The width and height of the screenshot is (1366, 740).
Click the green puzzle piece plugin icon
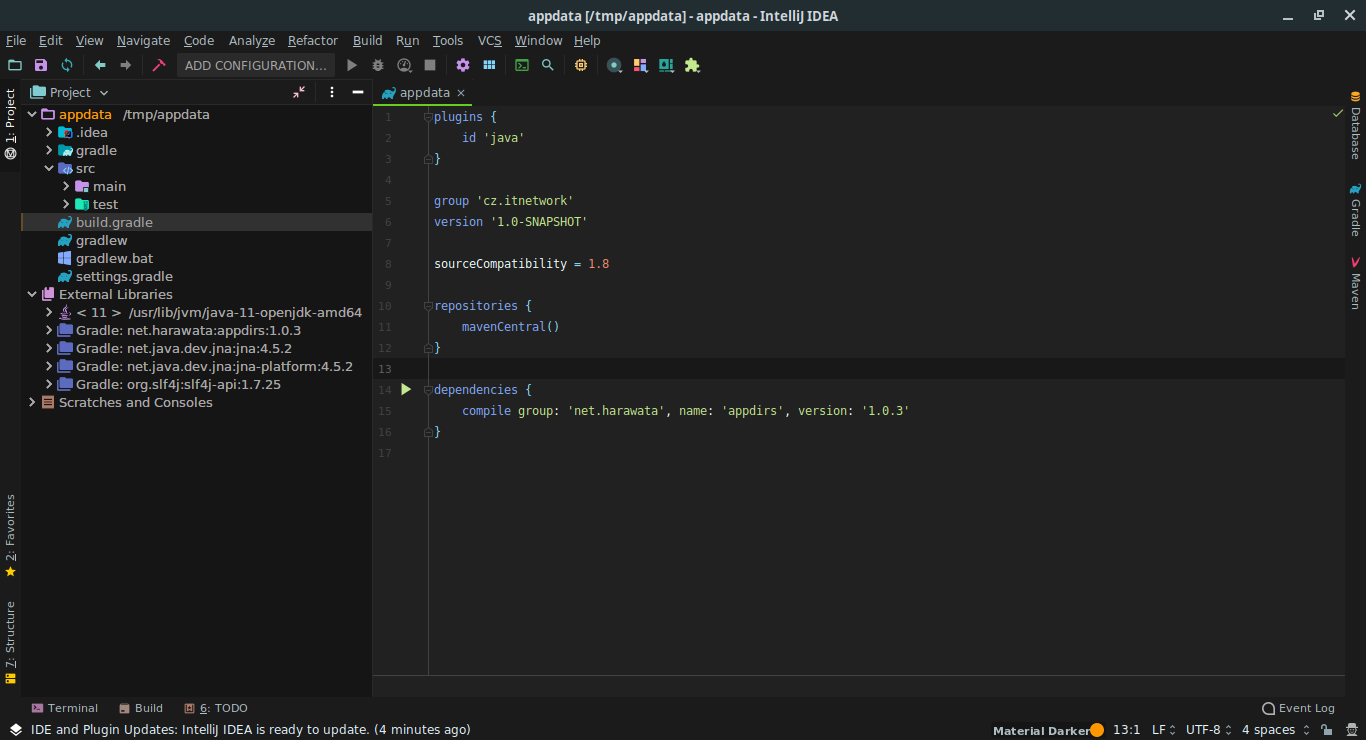[x=692, y=65]
